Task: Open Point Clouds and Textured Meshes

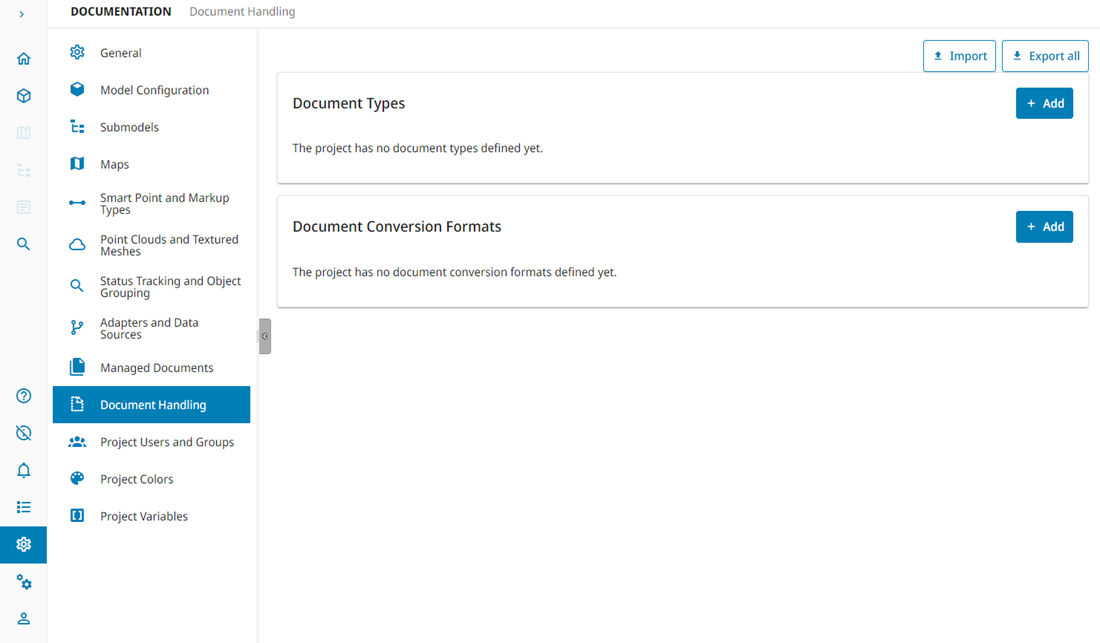Action: point(151,245)
